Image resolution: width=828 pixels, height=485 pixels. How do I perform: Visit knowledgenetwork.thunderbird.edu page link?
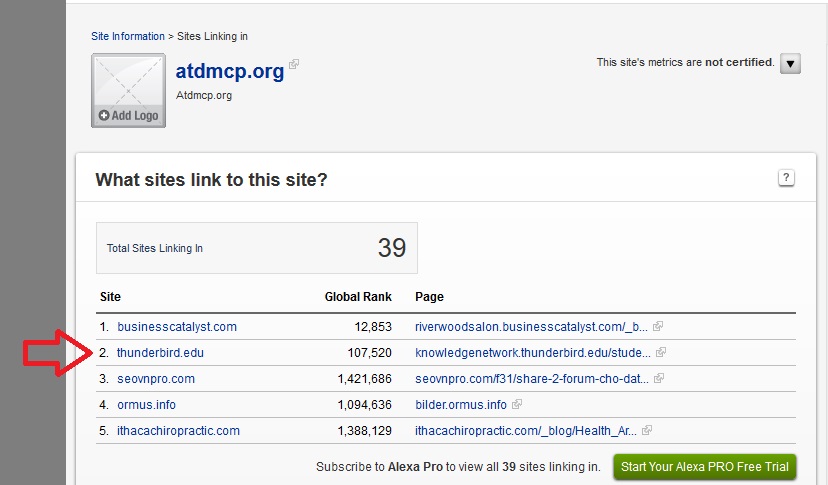[x=533, y=352]
